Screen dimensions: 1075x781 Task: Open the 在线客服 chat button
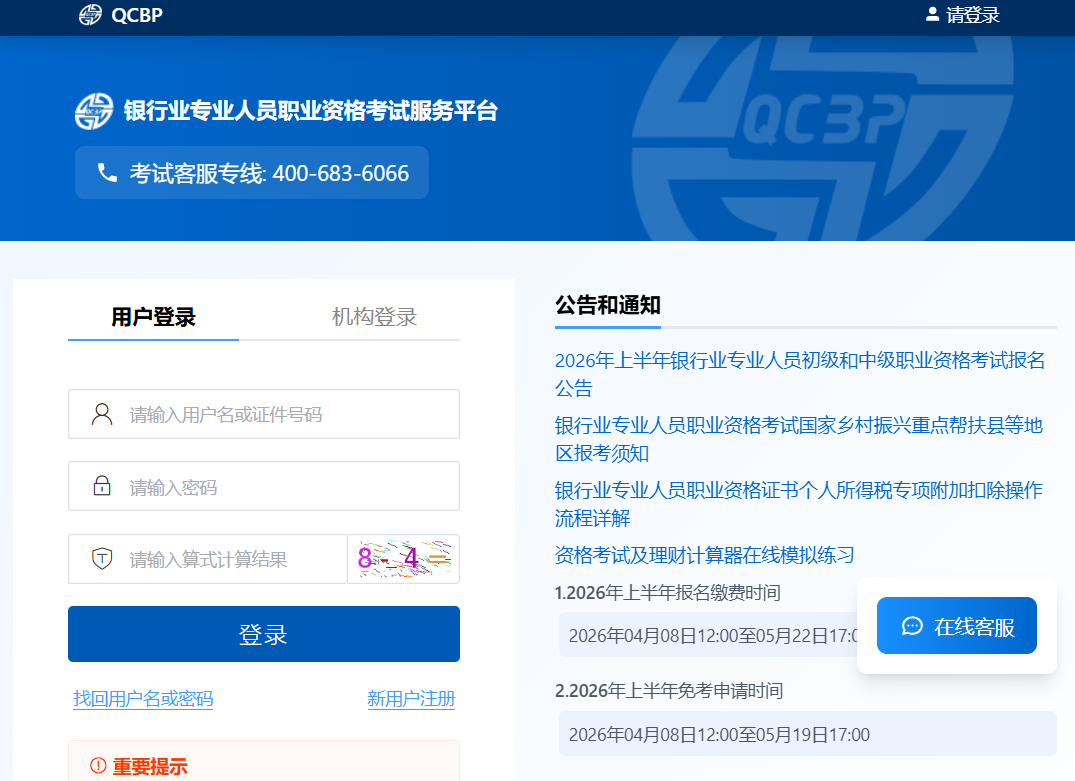(956, 625)
